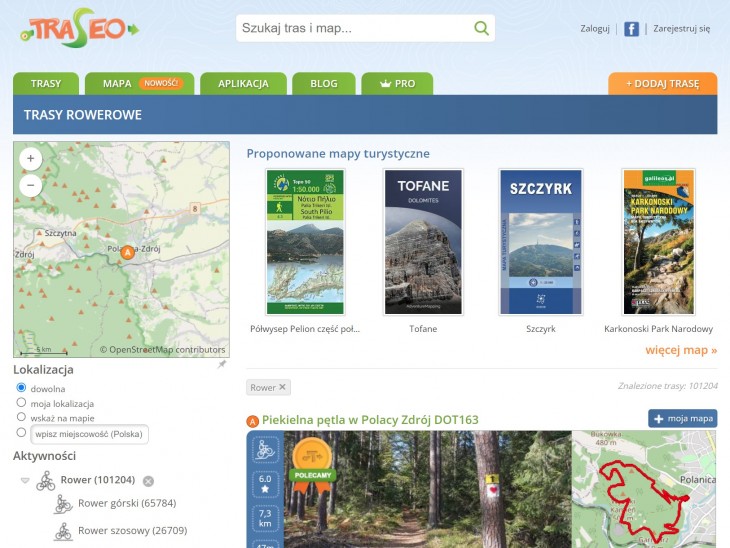Open the Mapa tab
This screenshot has height=548, width=730.
click(x=140, y=84)
